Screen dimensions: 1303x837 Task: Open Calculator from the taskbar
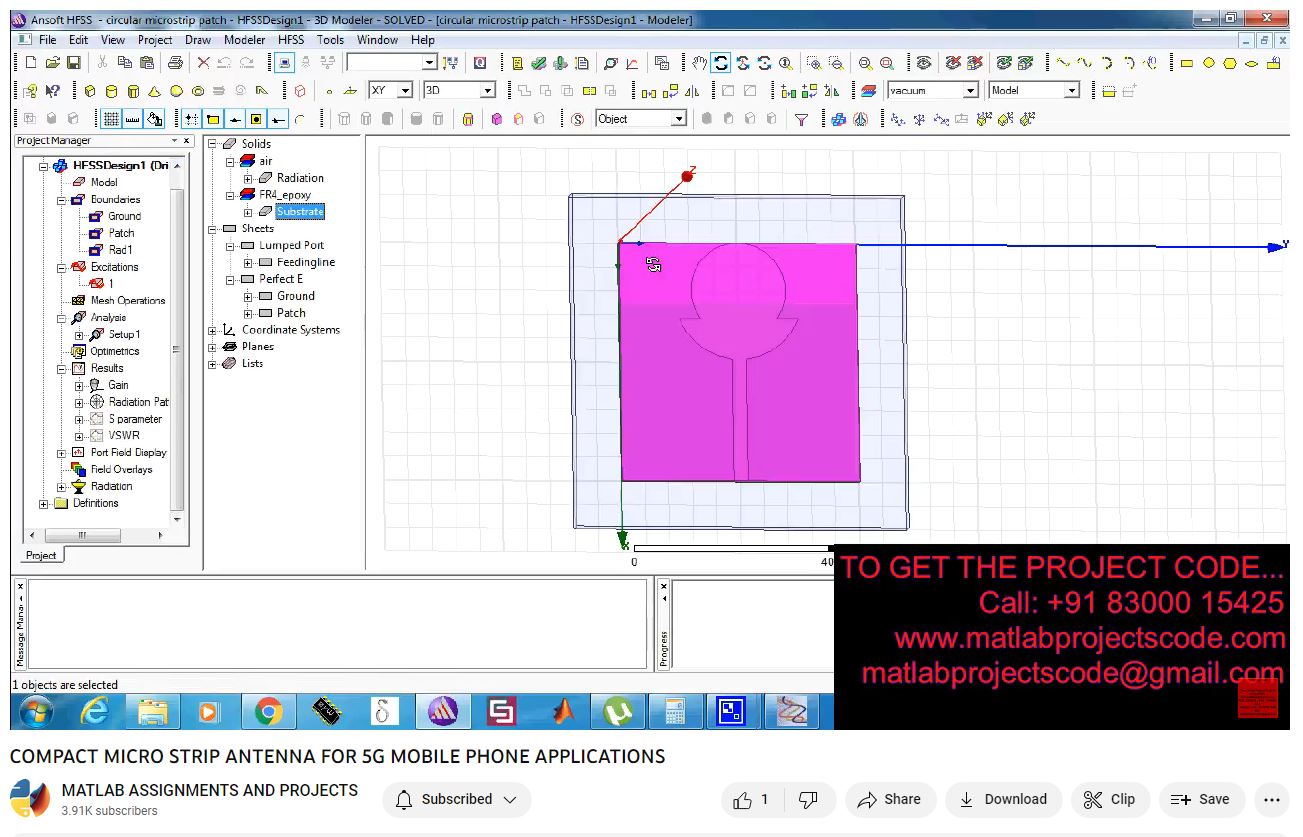pos(675,712)
